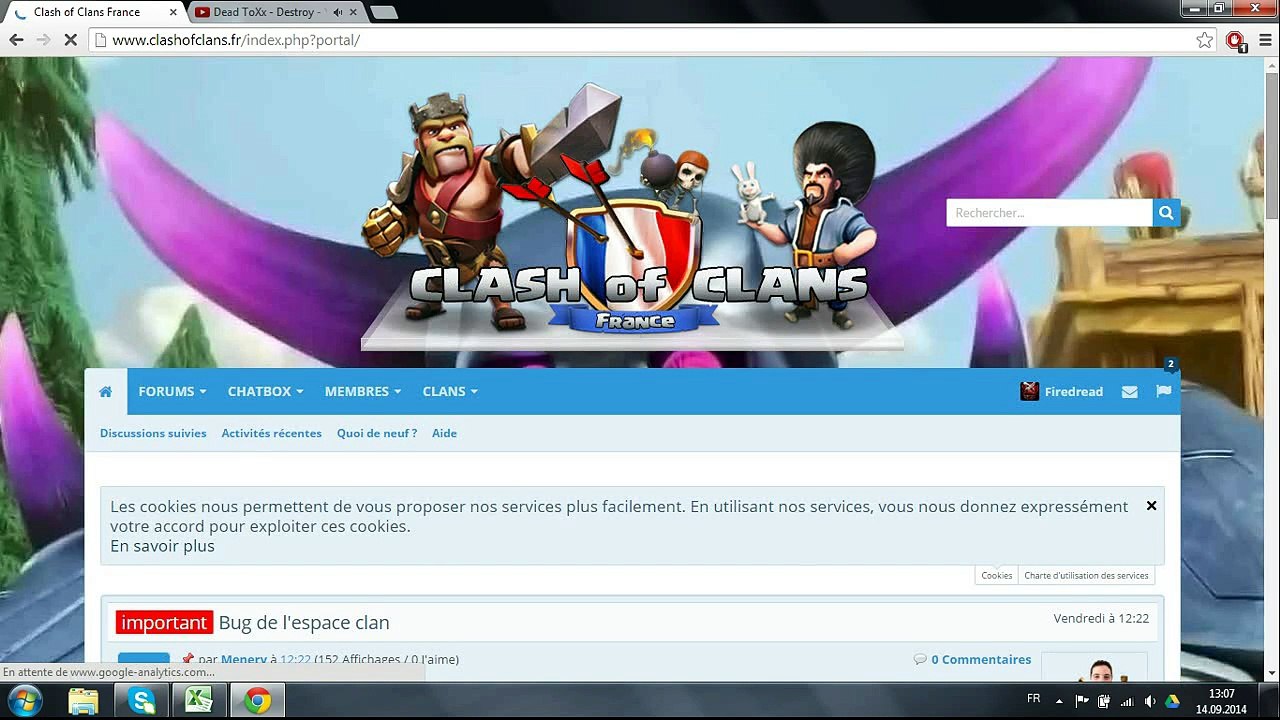Open the Bug de l'espace clan post
This screenshot has height=720, width=1280.
(x=304, y=622)
